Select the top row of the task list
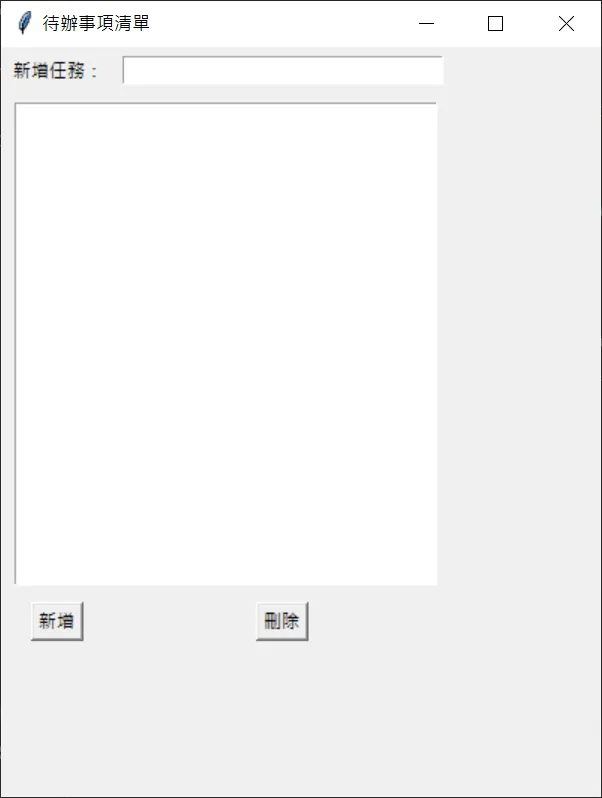The width and height of the screenshot is (602, 798). point(226,113)
